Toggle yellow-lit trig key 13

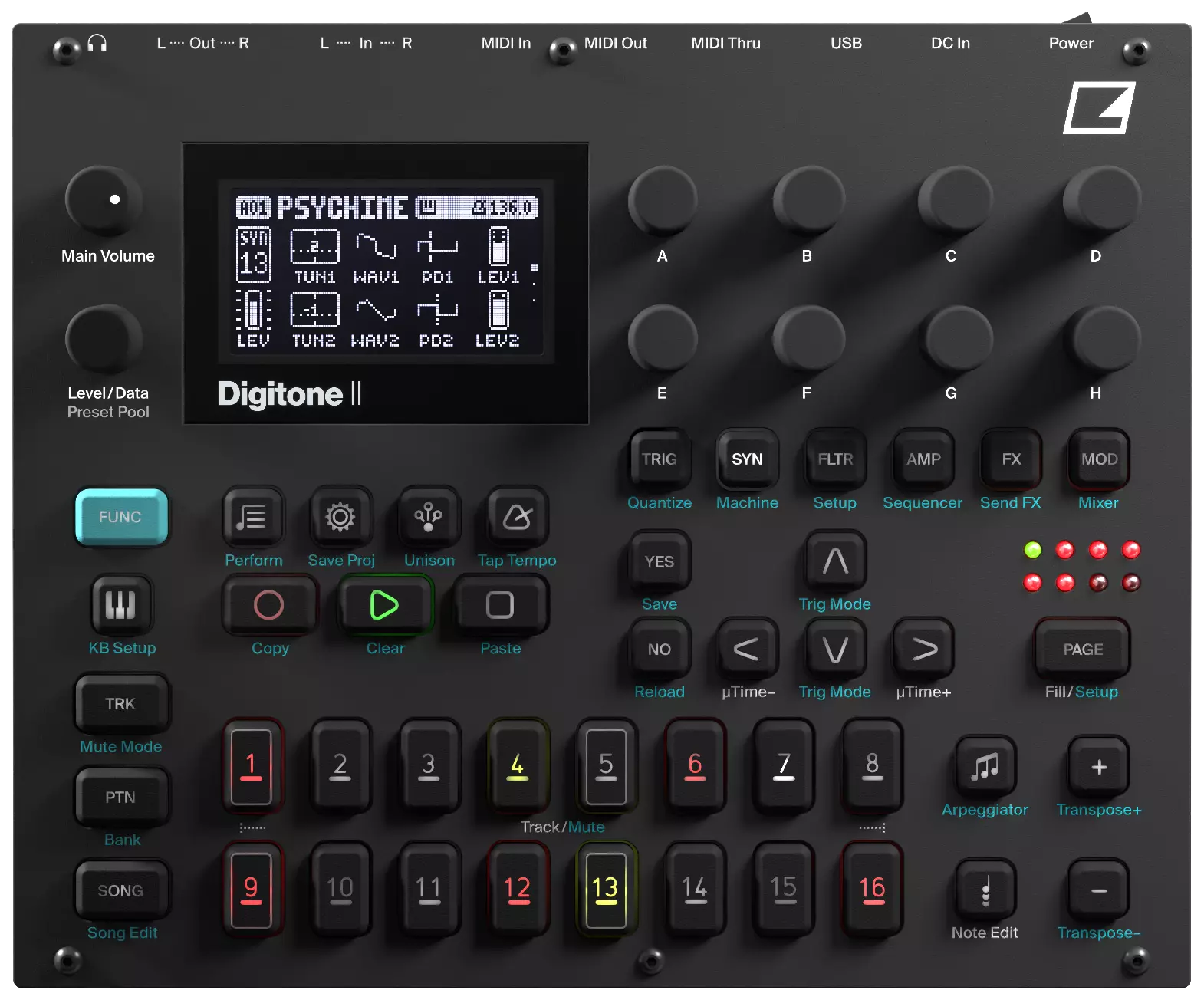point(606,890)
